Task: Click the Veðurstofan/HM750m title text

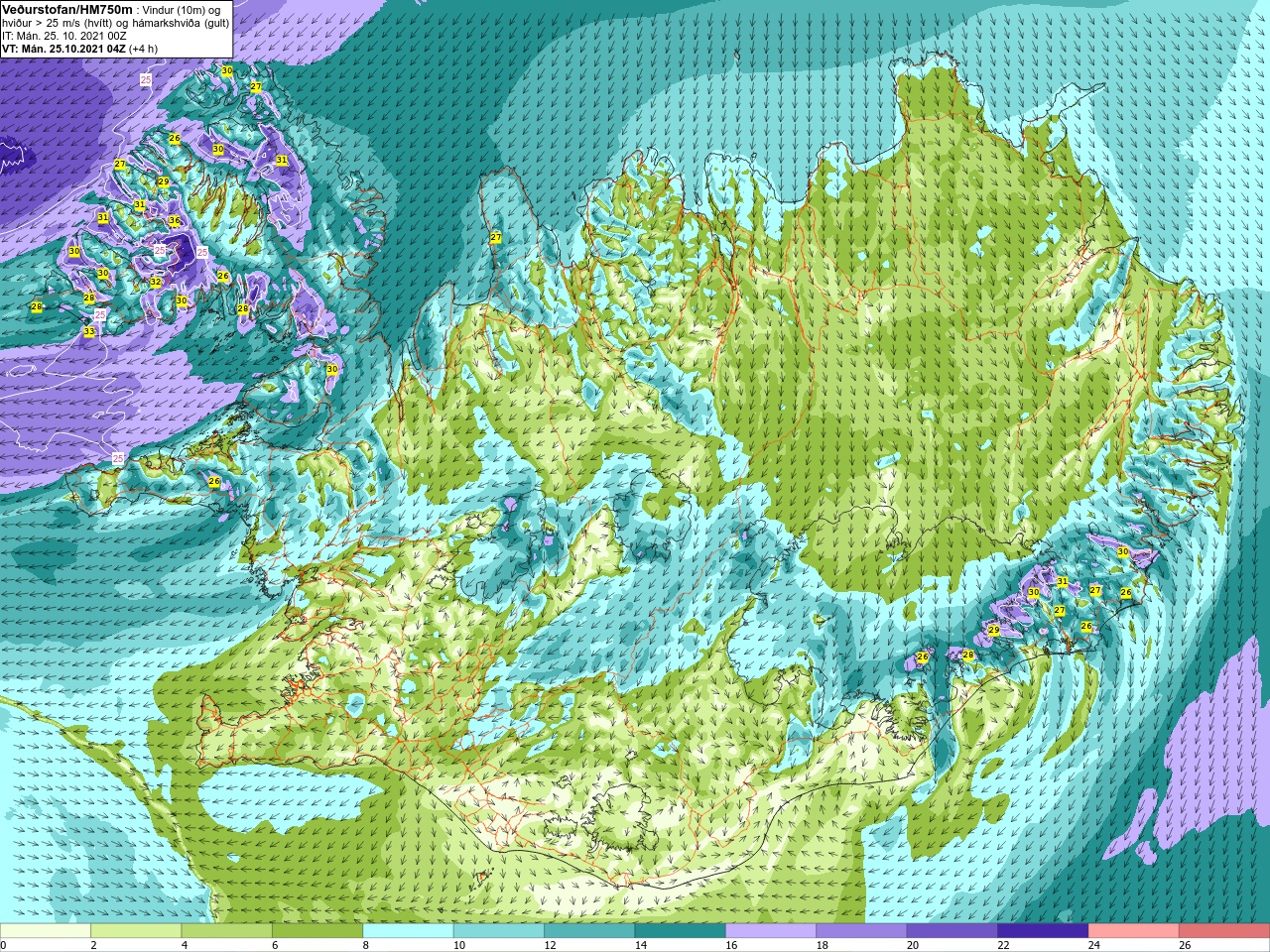Action: (67, 10)
